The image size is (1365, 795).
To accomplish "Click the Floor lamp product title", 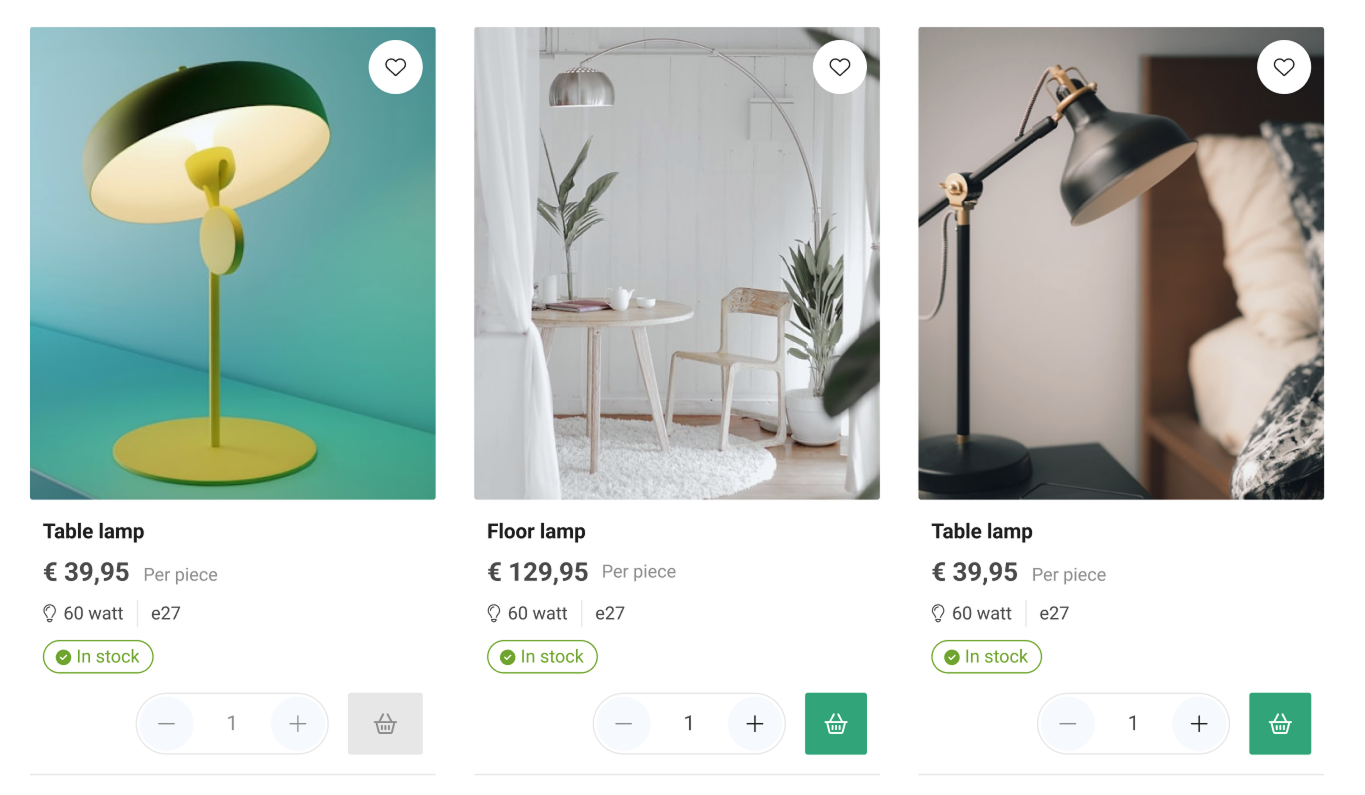I will [x=536, y=531].
